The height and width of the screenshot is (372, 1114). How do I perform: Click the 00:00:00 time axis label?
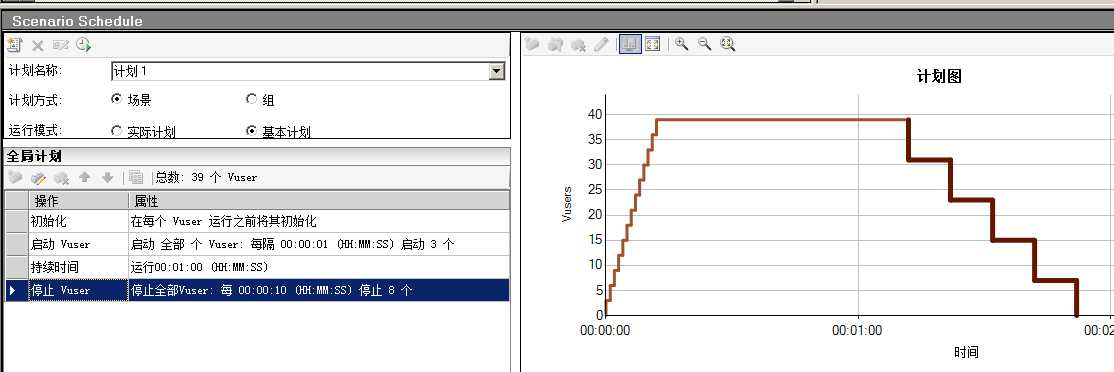pyautogui.click(x=605, y=330)
